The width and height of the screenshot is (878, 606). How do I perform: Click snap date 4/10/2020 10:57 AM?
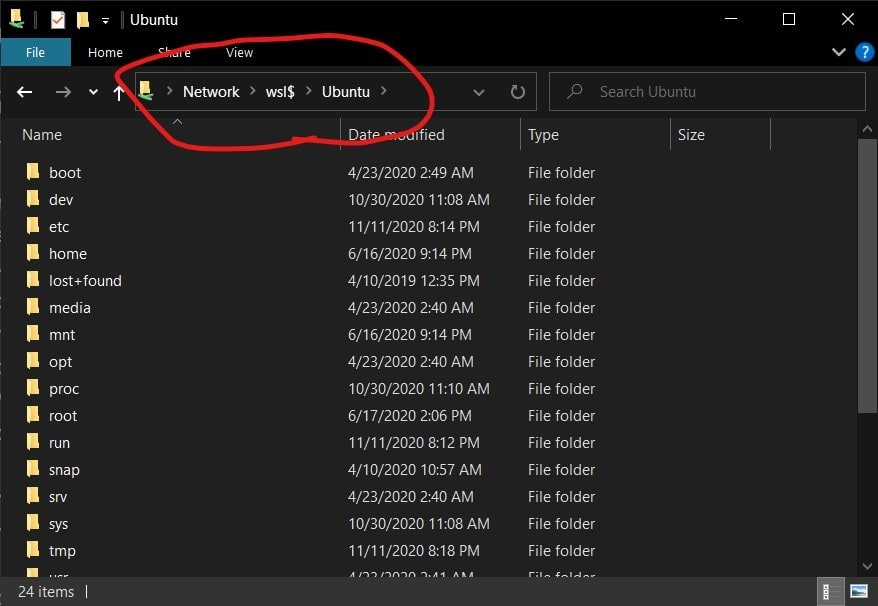414,469
